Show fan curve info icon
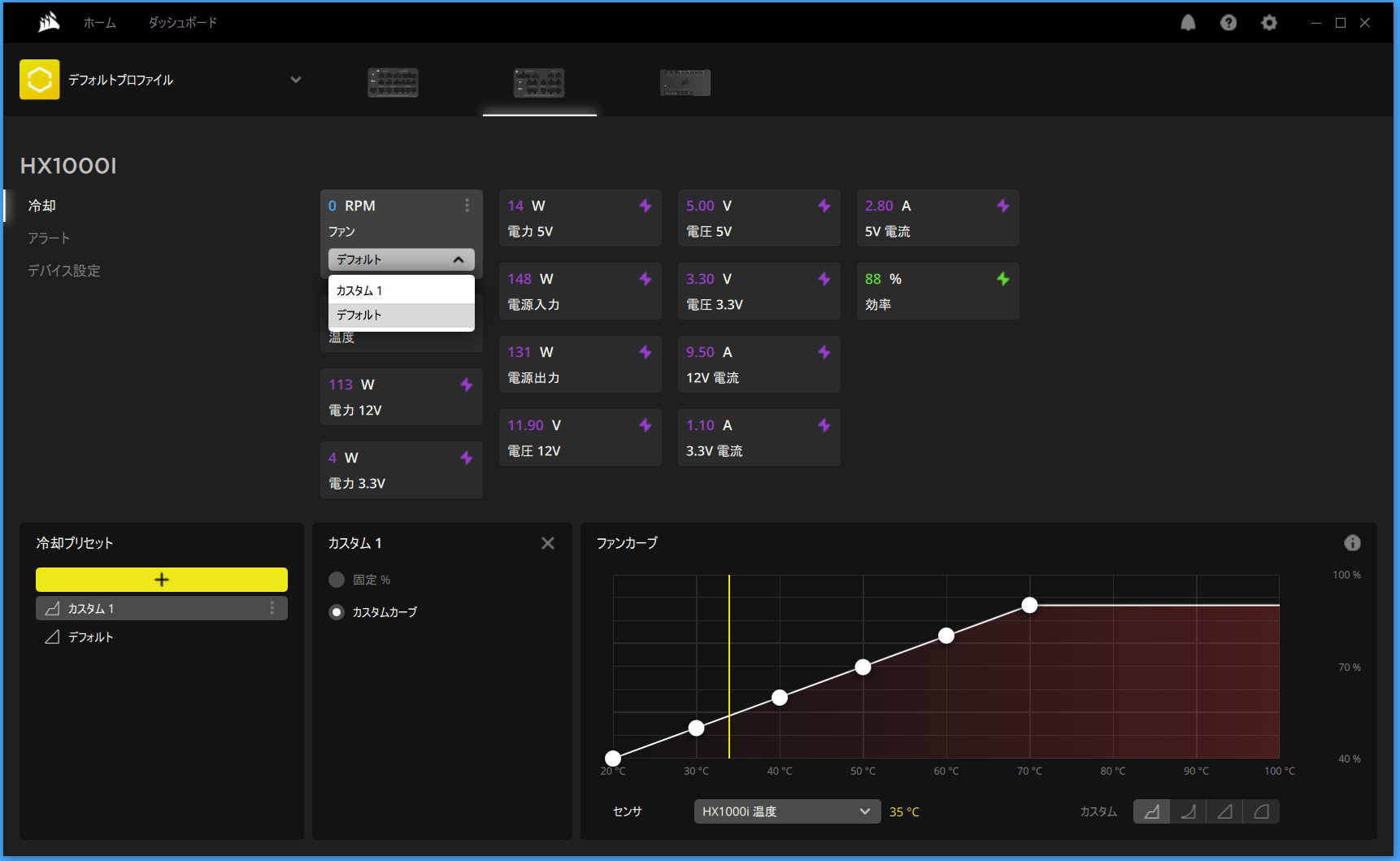1400x861 pixels. click(x=1352, y=543)
